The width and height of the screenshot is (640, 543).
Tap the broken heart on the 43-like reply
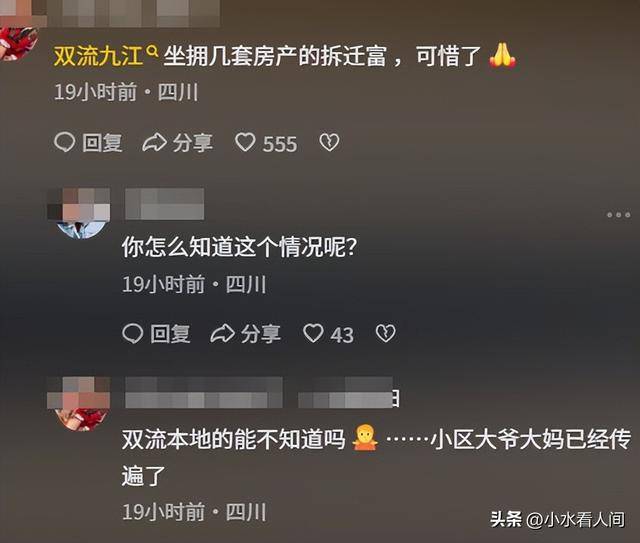tap(385, 334)
